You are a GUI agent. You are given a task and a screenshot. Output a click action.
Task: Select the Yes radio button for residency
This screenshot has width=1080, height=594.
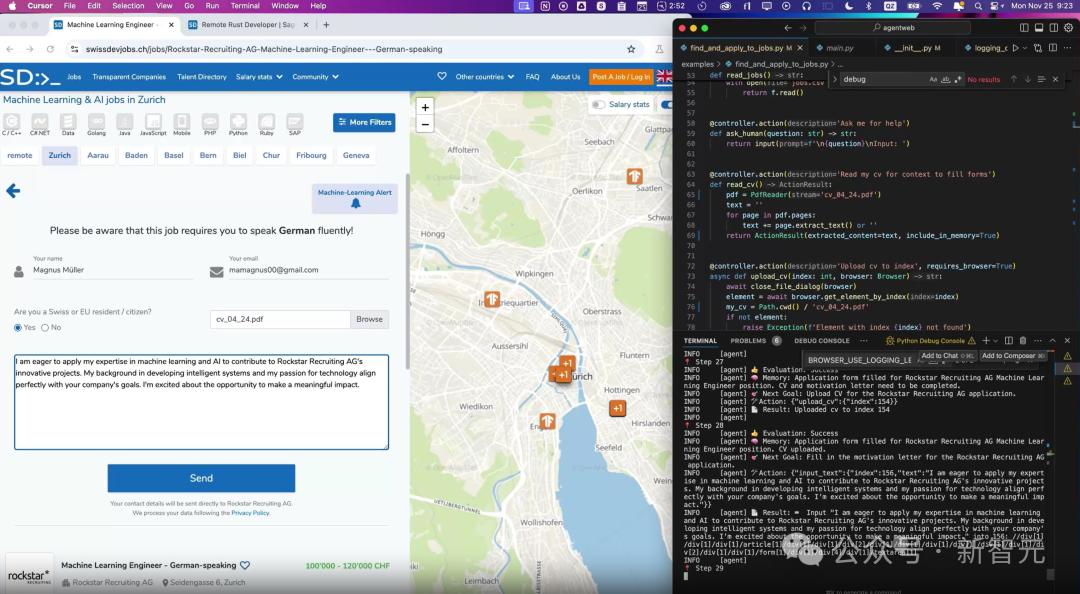pos(18,327)
